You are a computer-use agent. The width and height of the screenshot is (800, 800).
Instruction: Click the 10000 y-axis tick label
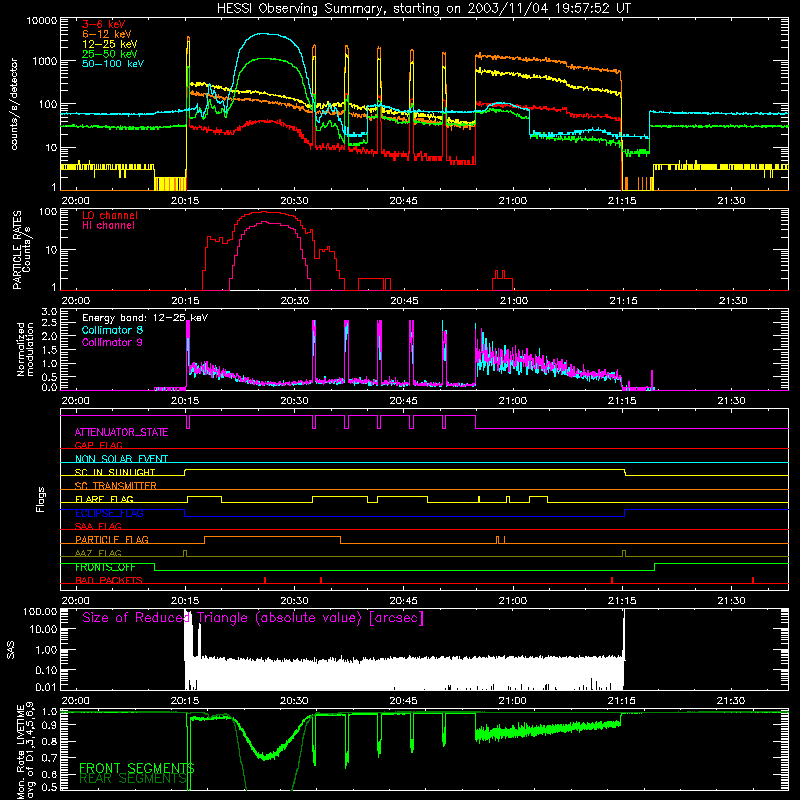pyautogui.click(x=42, y=21)
